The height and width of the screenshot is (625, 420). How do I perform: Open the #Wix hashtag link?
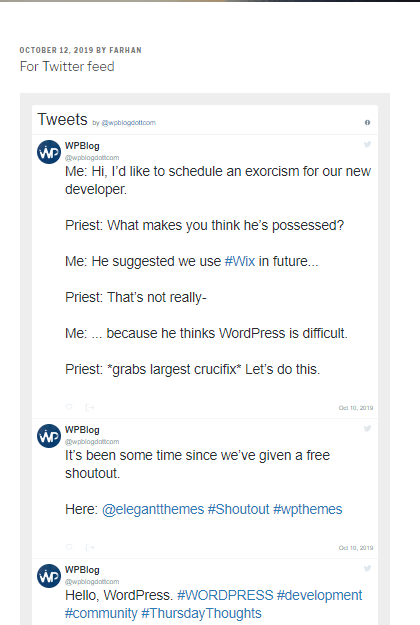[240, 261]
